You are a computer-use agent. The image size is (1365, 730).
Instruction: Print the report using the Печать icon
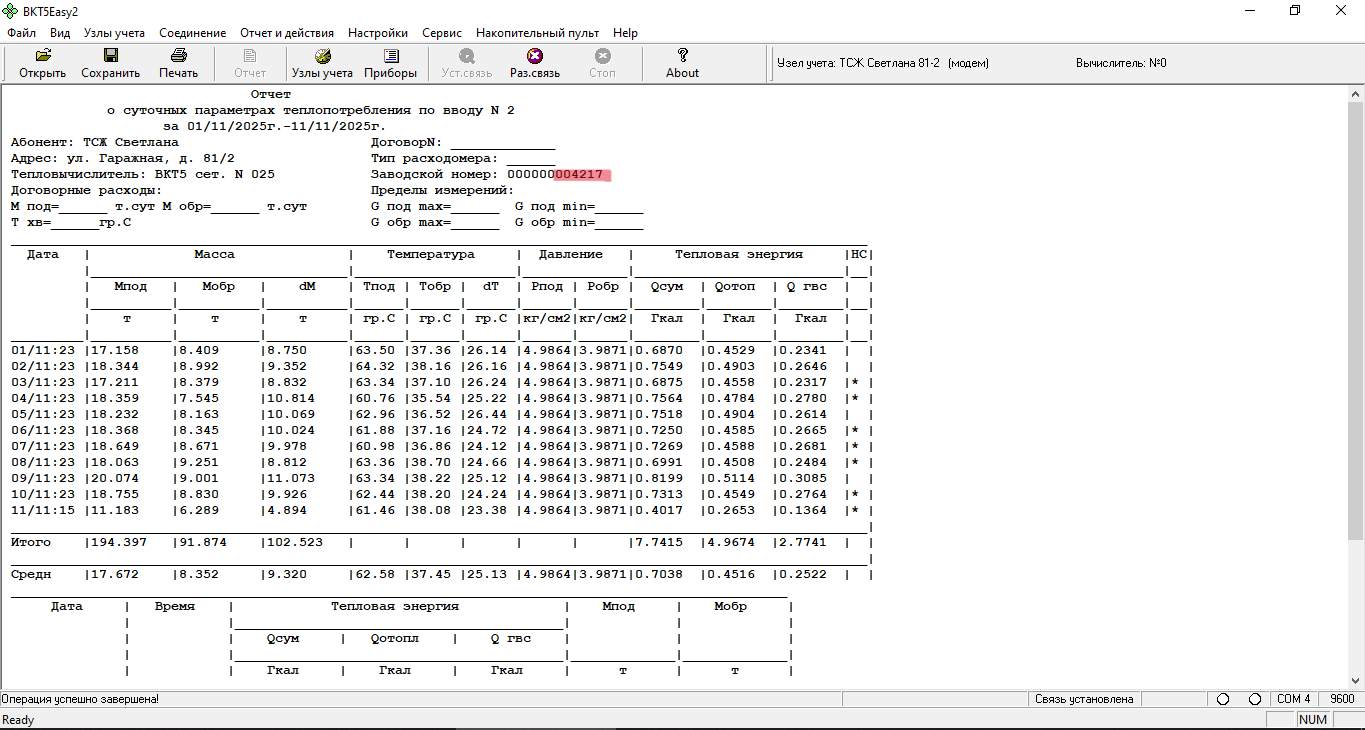178,57
